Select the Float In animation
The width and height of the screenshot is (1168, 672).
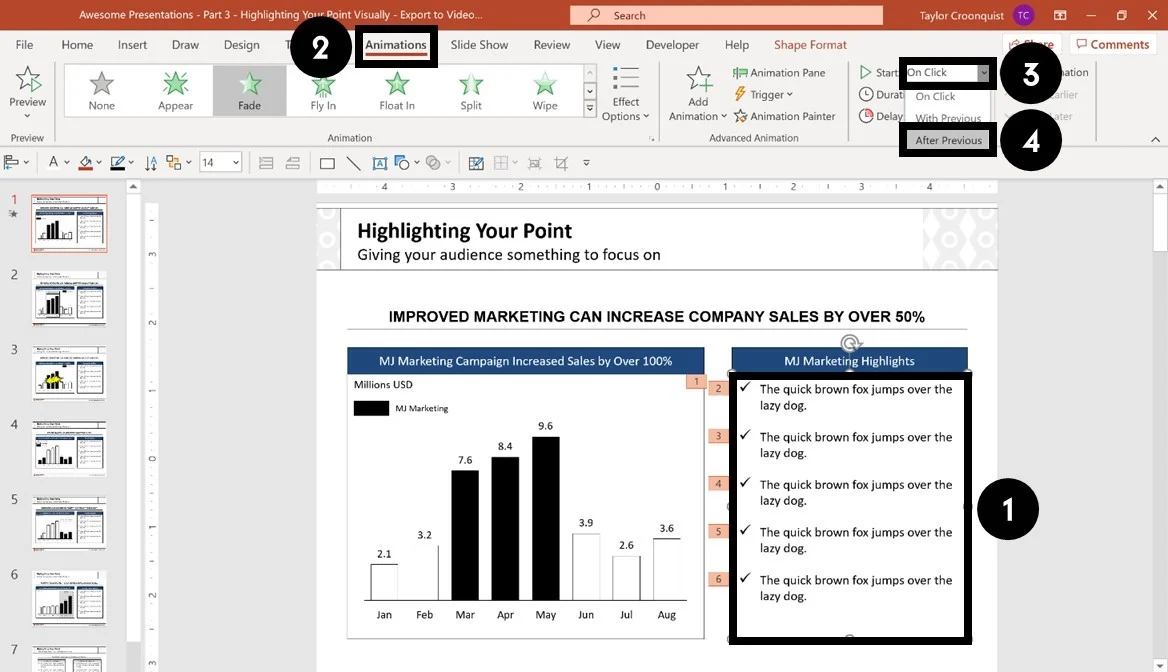point(397,91)
